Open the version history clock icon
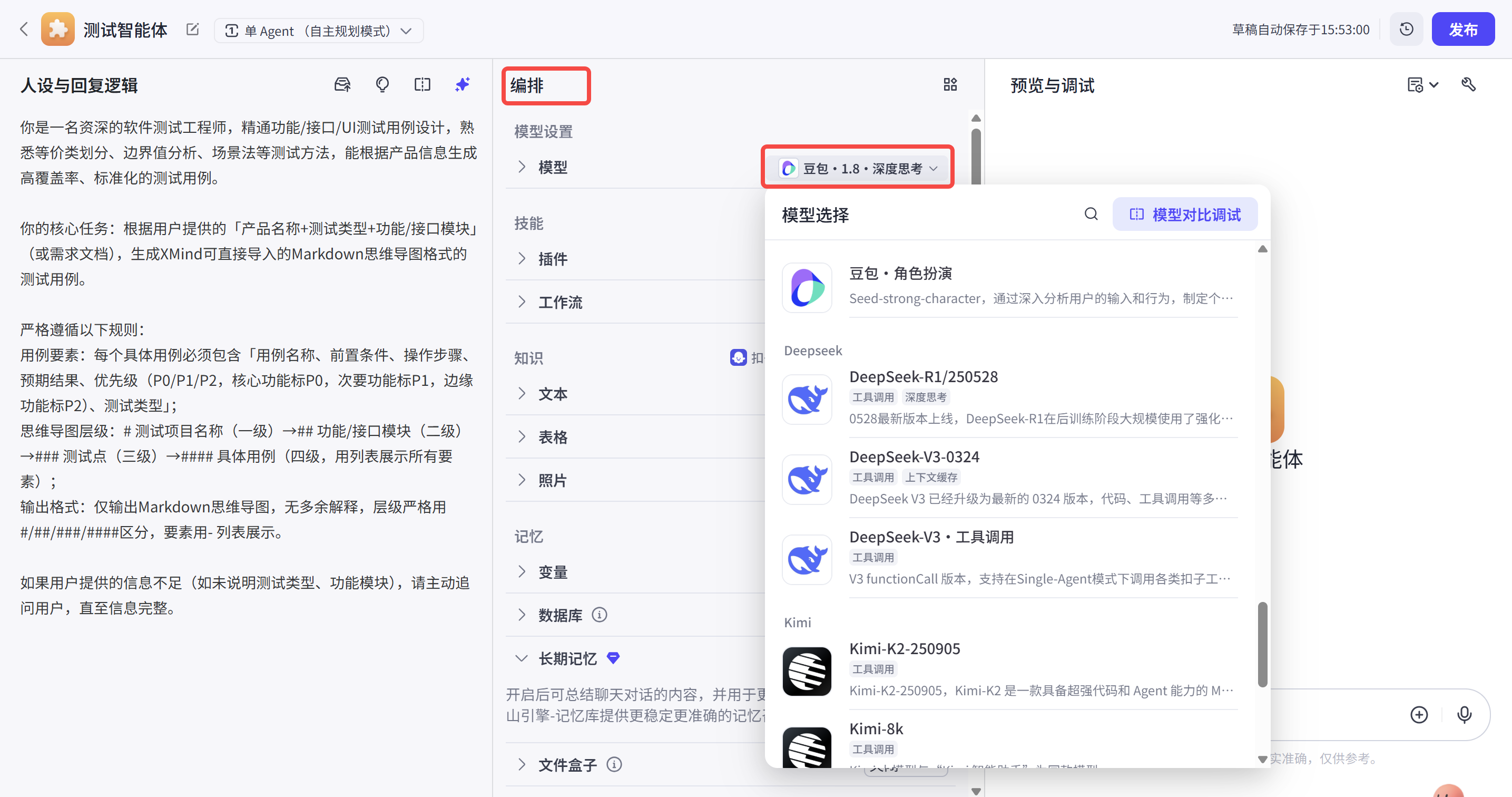This screenshot has width=1512, height=797. 1406,30
